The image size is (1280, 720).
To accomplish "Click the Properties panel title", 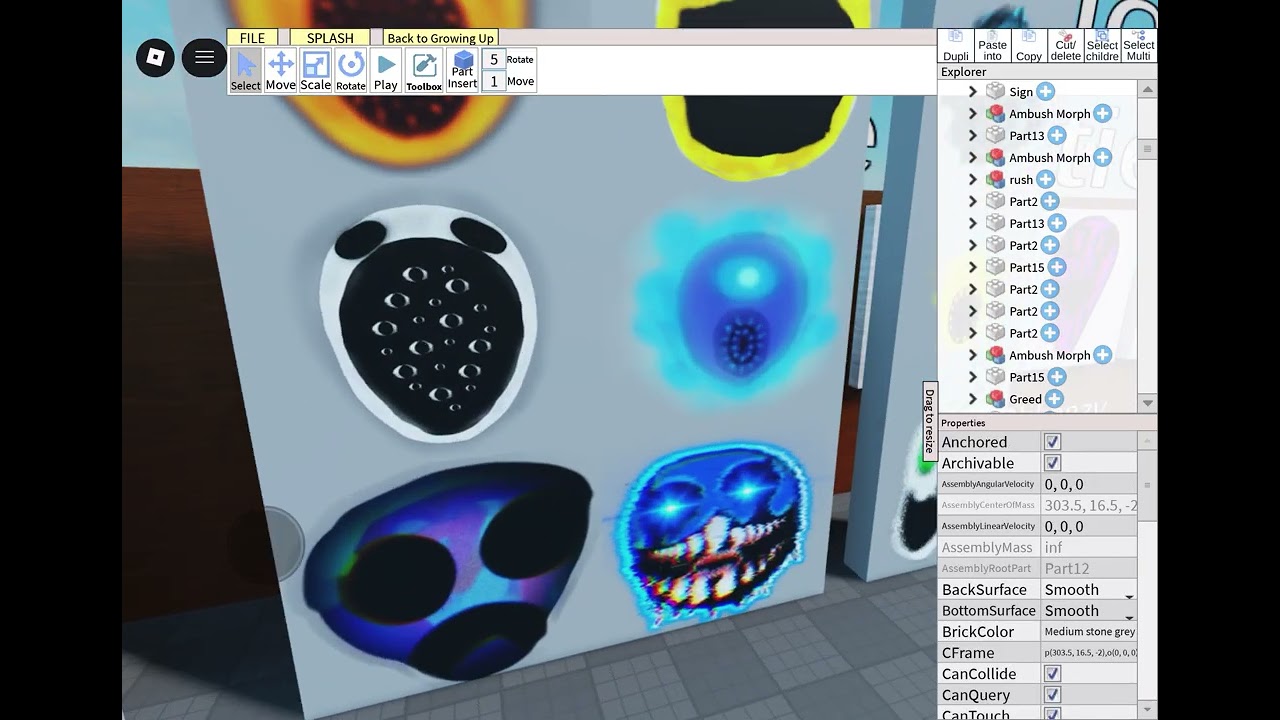I will pos(963,423).
